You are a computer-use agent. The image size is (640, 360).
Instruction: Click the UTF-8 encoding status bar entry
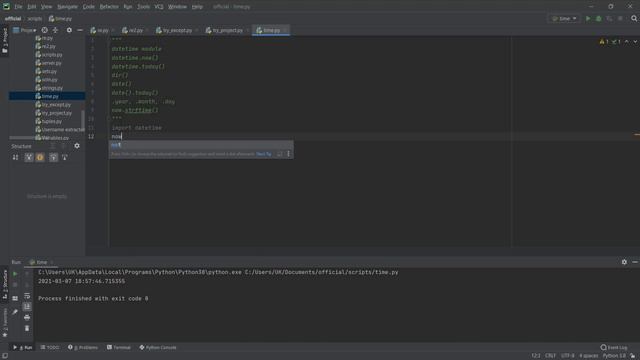pos(567,356)
